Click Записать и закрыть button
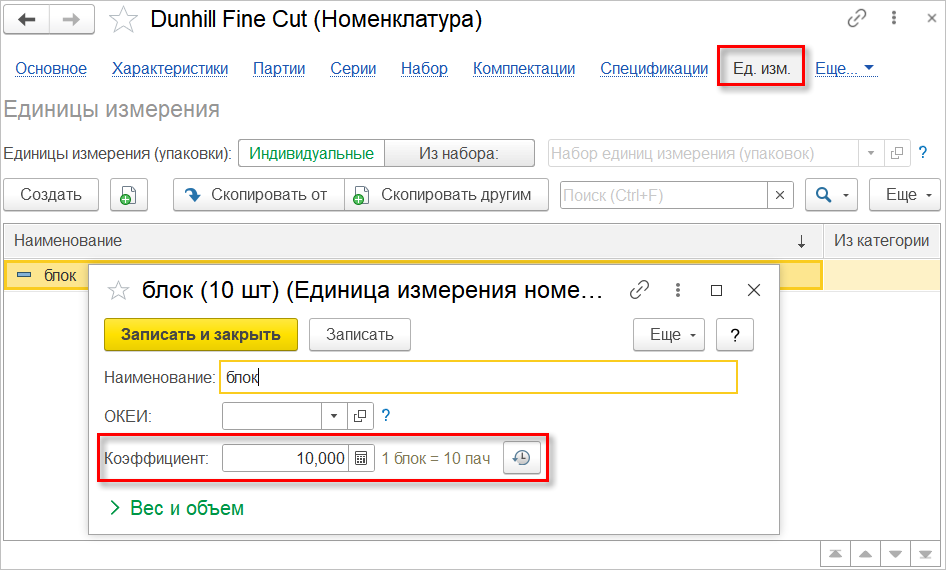946x570 pixels. (x=201, y=335)
